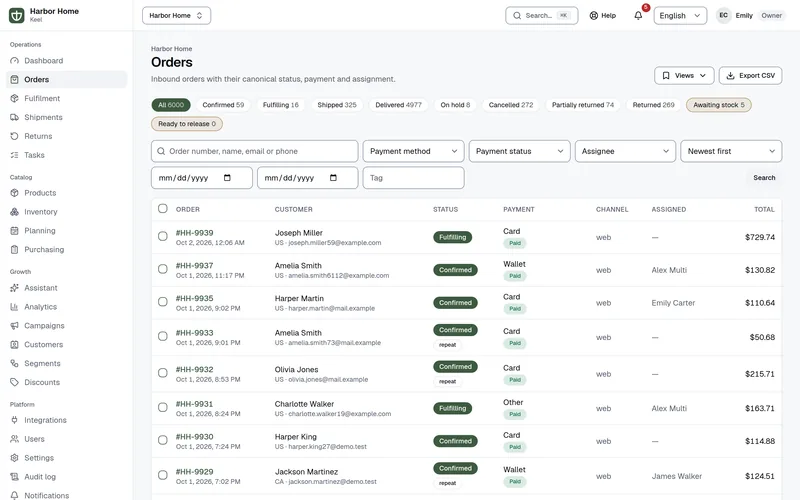Click the Help lifebuoy icon
Image resolution: width=800 pixels, height=500 pixels.
point(593,16)
